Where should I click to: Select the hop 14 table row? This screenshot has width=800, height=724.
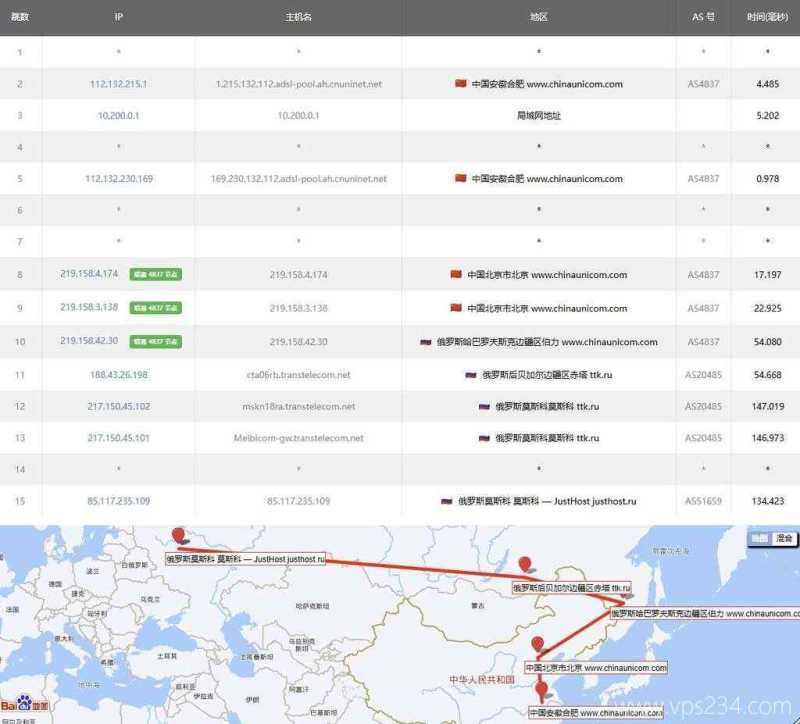pos(400,468)
